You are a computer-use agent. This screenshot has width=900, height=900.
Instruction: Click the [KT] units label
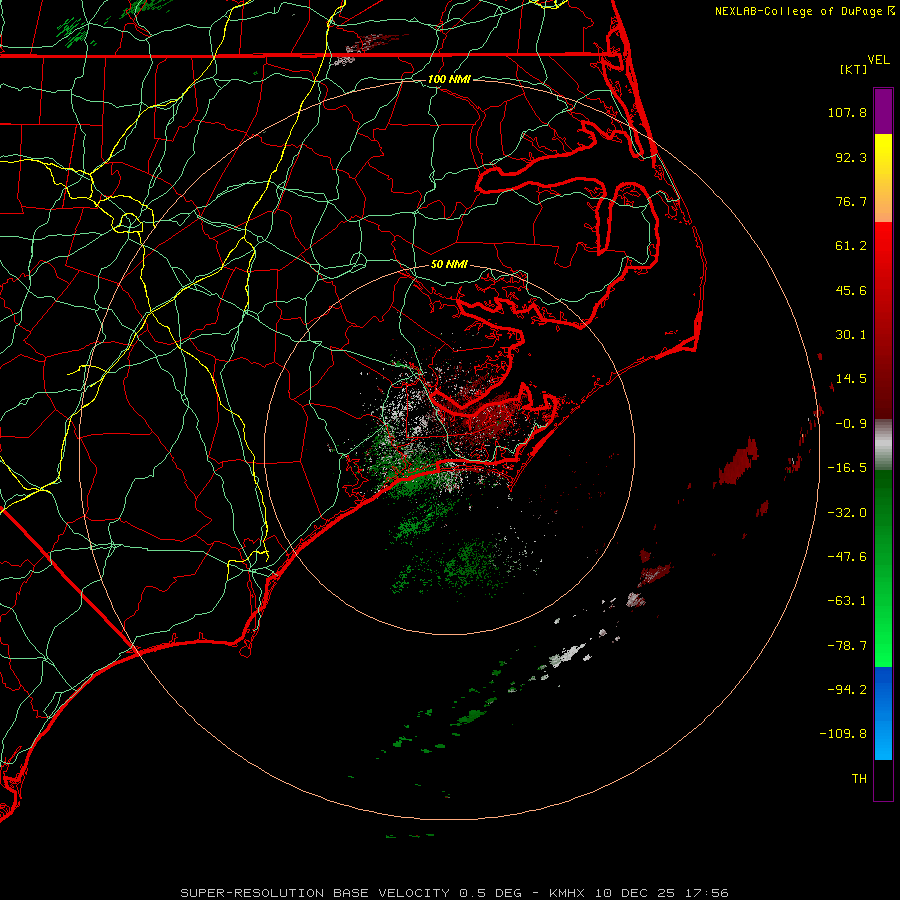(x=854, y=69)
